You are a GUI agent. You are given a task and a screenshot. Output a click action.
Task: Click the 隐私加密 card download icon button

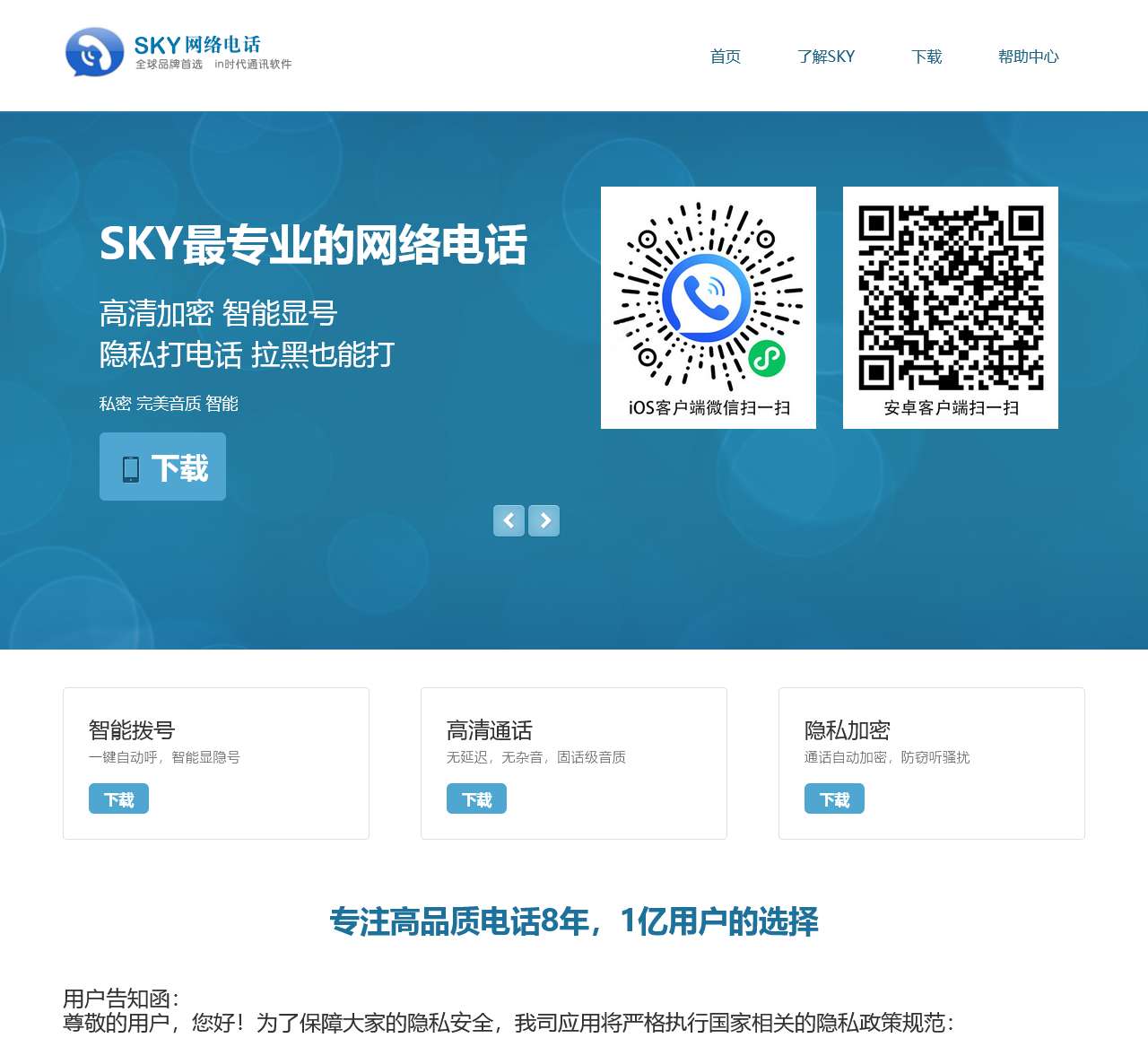pyautogui.click(x=834, y=798)
